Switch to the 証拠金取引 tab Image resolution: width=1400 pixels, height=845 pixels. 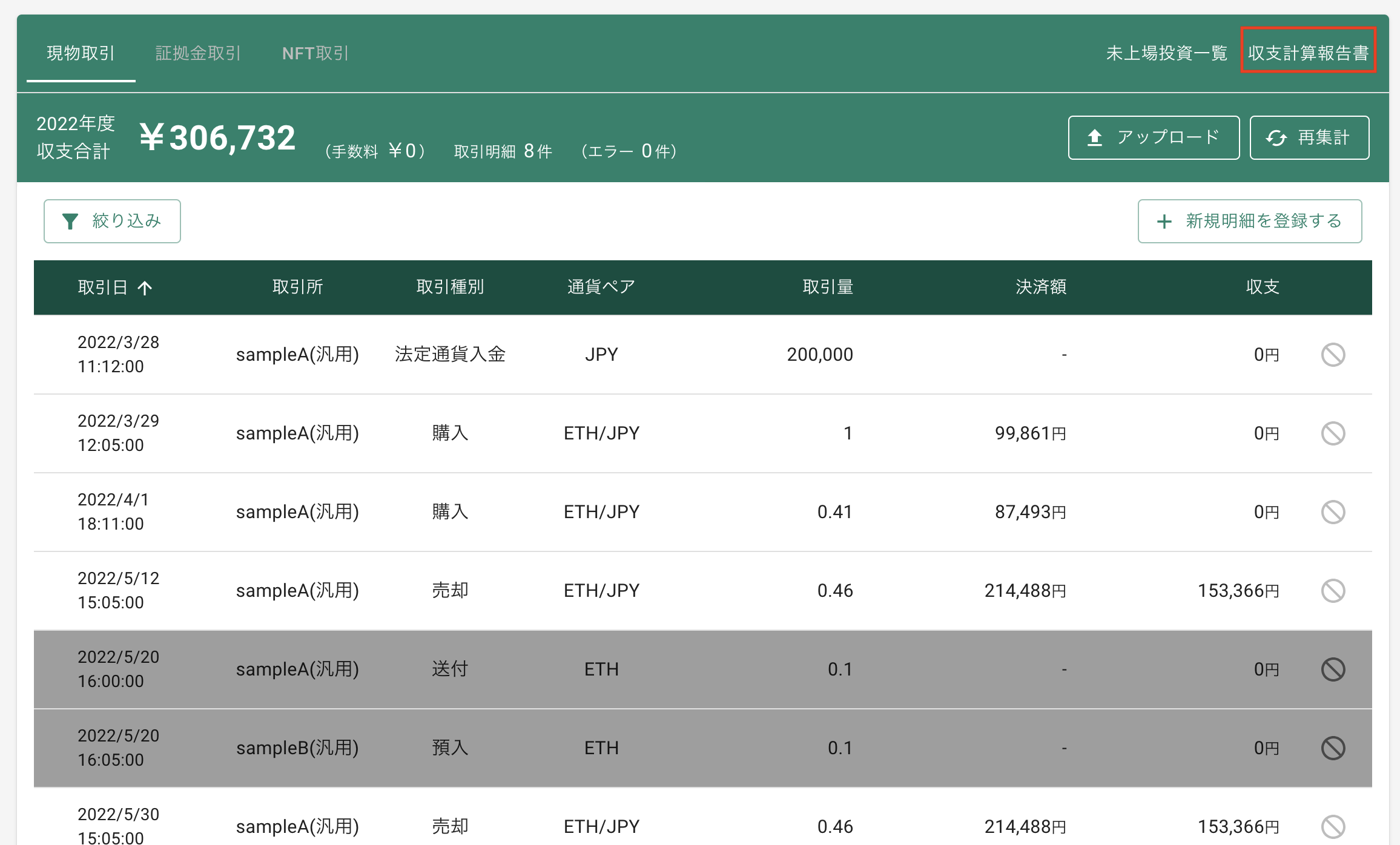click(199, 53)
